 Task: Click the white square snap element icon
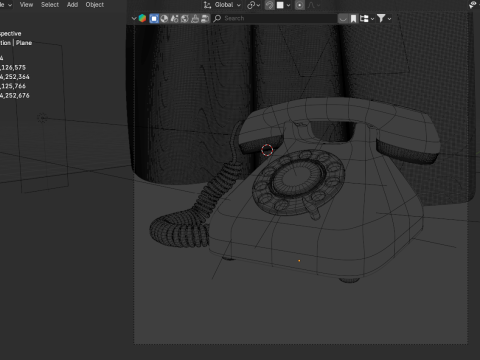click(280, 5)
